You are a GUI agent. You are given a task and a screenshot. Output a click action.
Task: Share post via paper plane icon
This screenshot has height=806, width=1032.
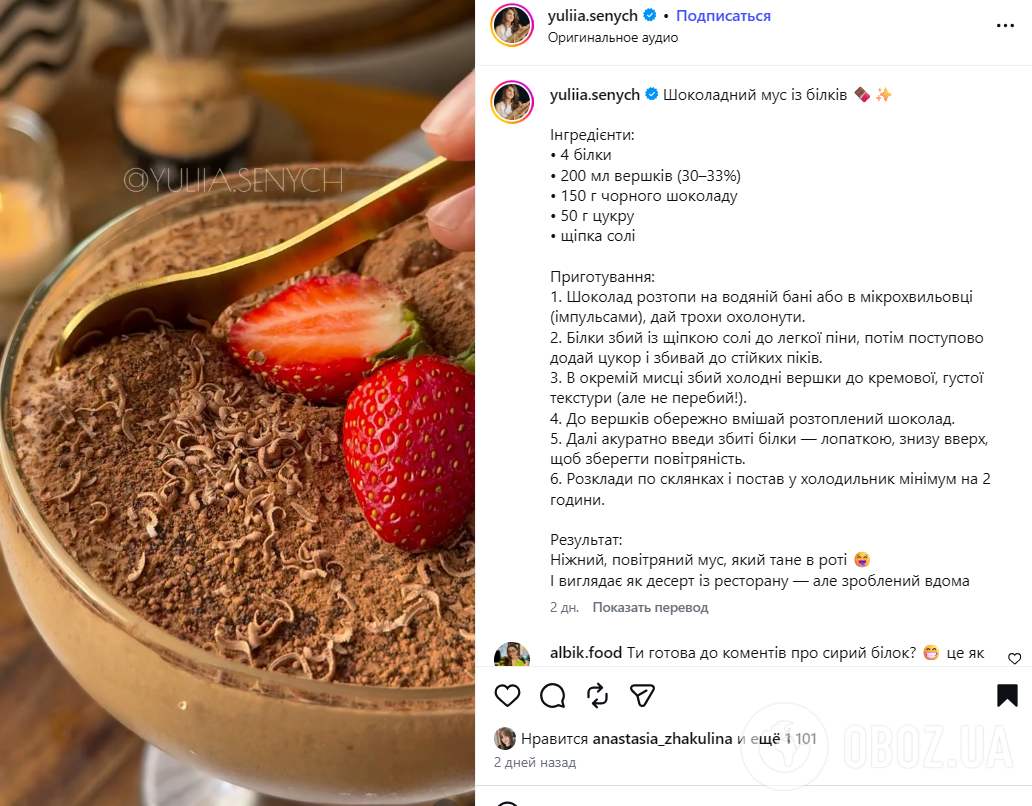coord(642,695)
